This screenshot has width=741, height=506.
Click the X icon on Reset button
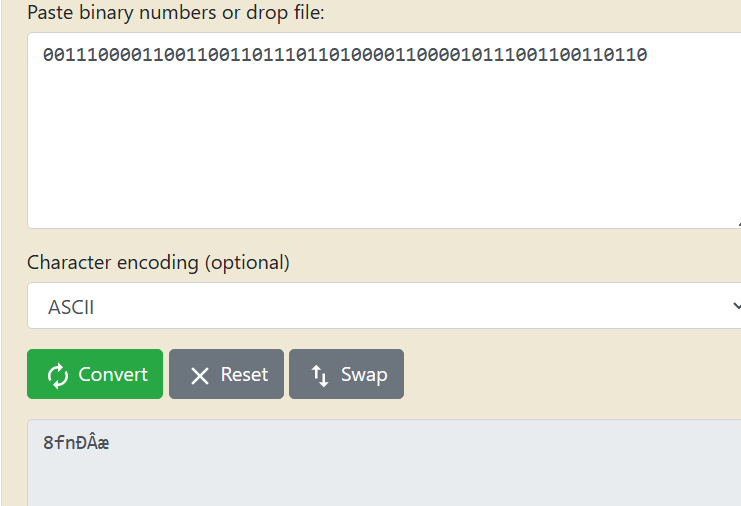(199, 376)
